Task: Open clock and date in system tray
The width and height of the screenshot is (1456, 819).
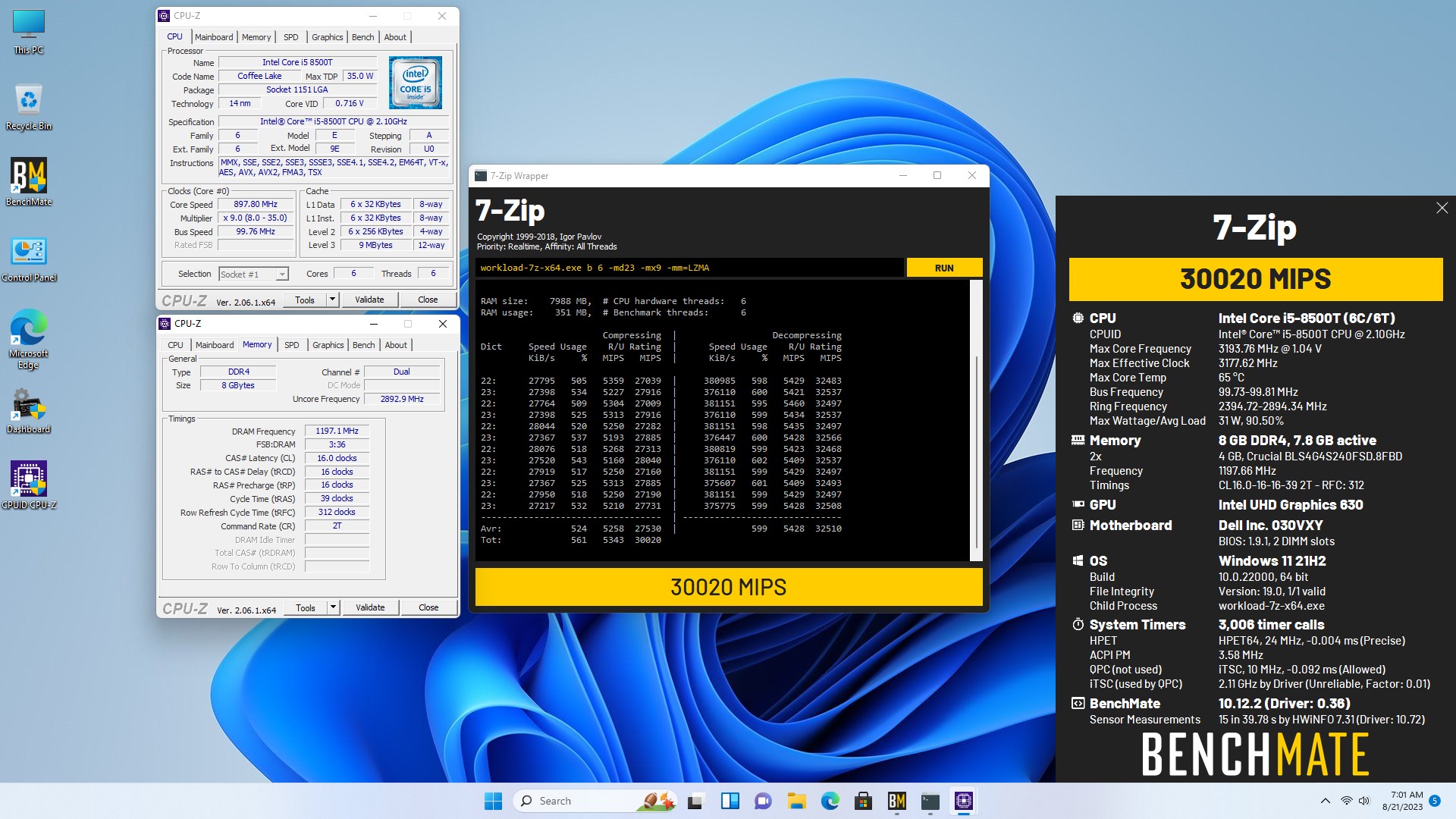Action: [x=1402, y=801]
